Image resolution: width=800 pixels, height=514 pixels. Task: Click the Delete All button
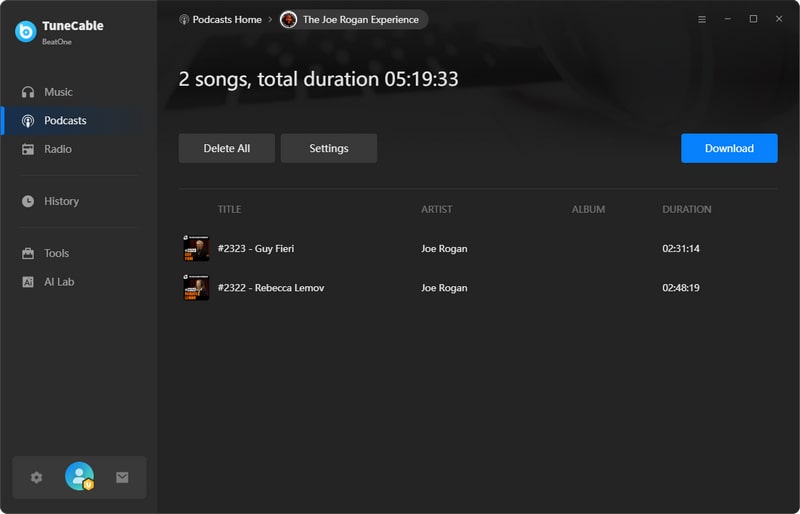[x=227, y=148]
